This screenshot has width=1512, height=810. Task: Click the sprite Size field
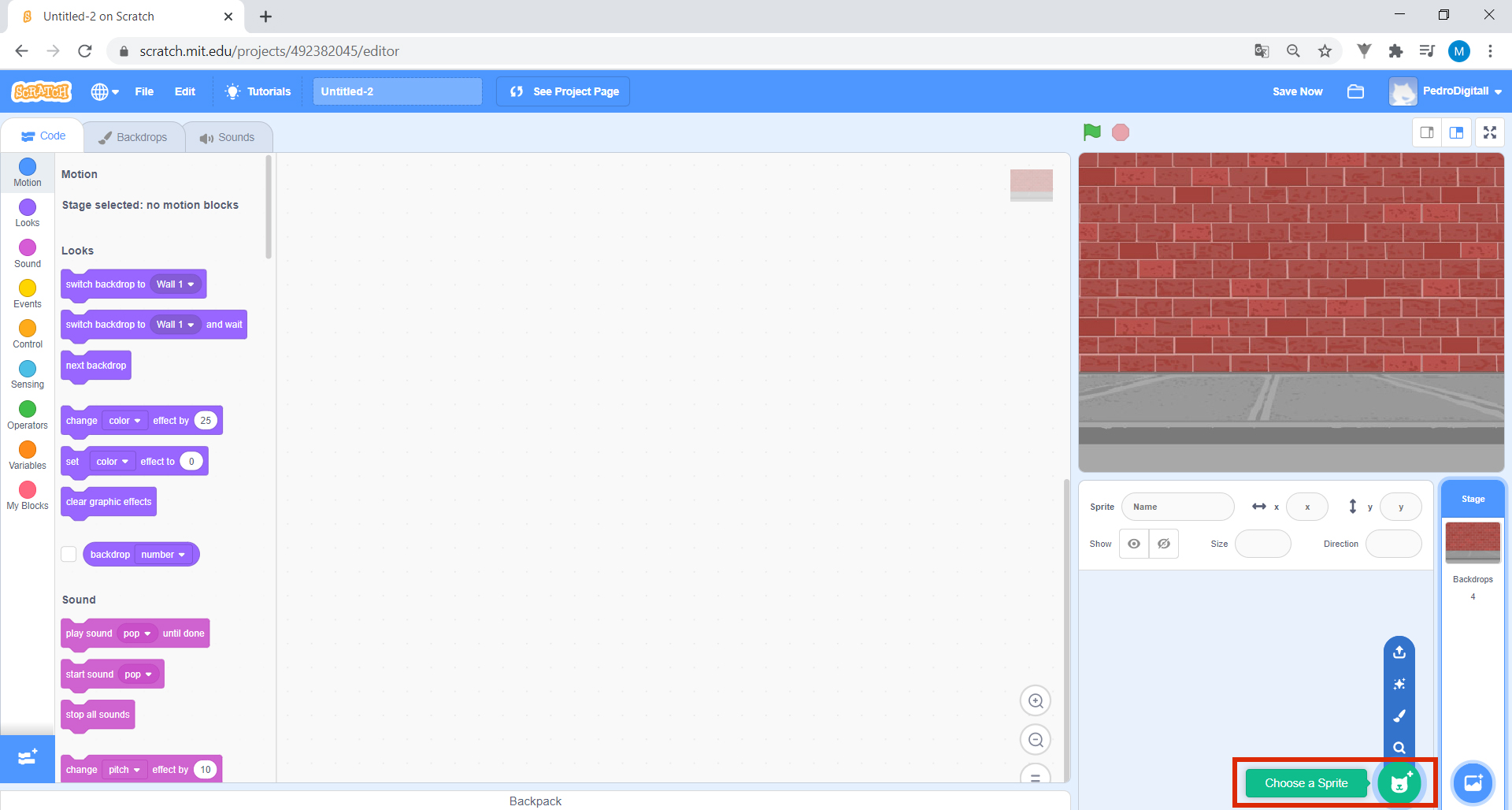tap(1263, 544)
